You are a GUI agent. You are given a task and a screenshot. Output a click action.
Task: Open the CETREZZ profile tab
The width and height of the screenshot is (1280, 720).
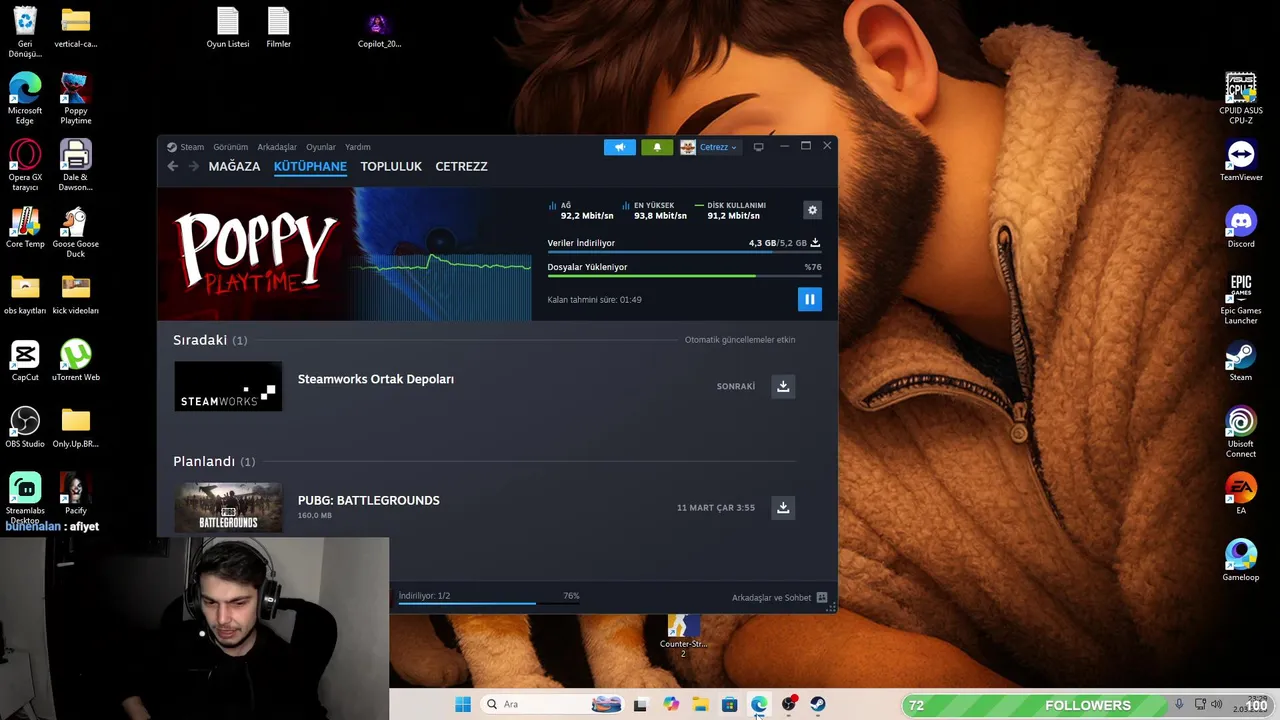(x=461, y=166)
